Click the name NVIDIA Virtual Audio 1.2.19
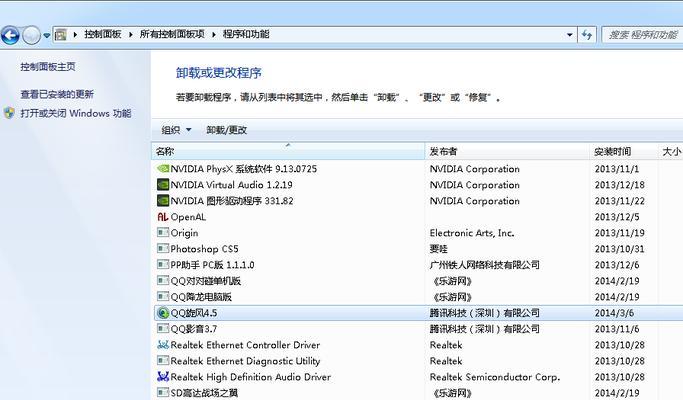Image resolution: width=683 pixels, height=400 pixels. coord(231,185)
